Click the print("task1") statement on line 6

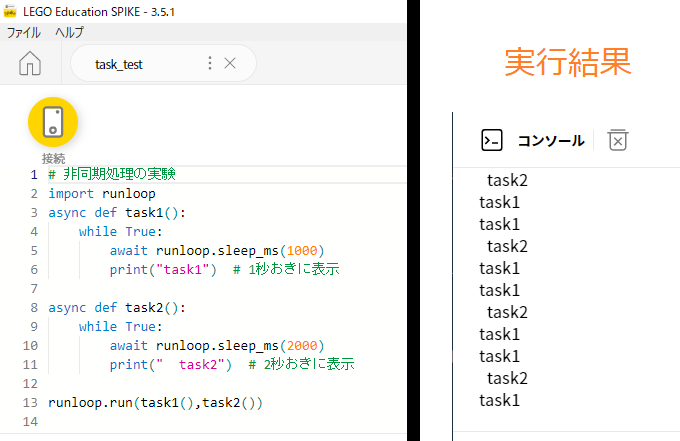(163, 270)
